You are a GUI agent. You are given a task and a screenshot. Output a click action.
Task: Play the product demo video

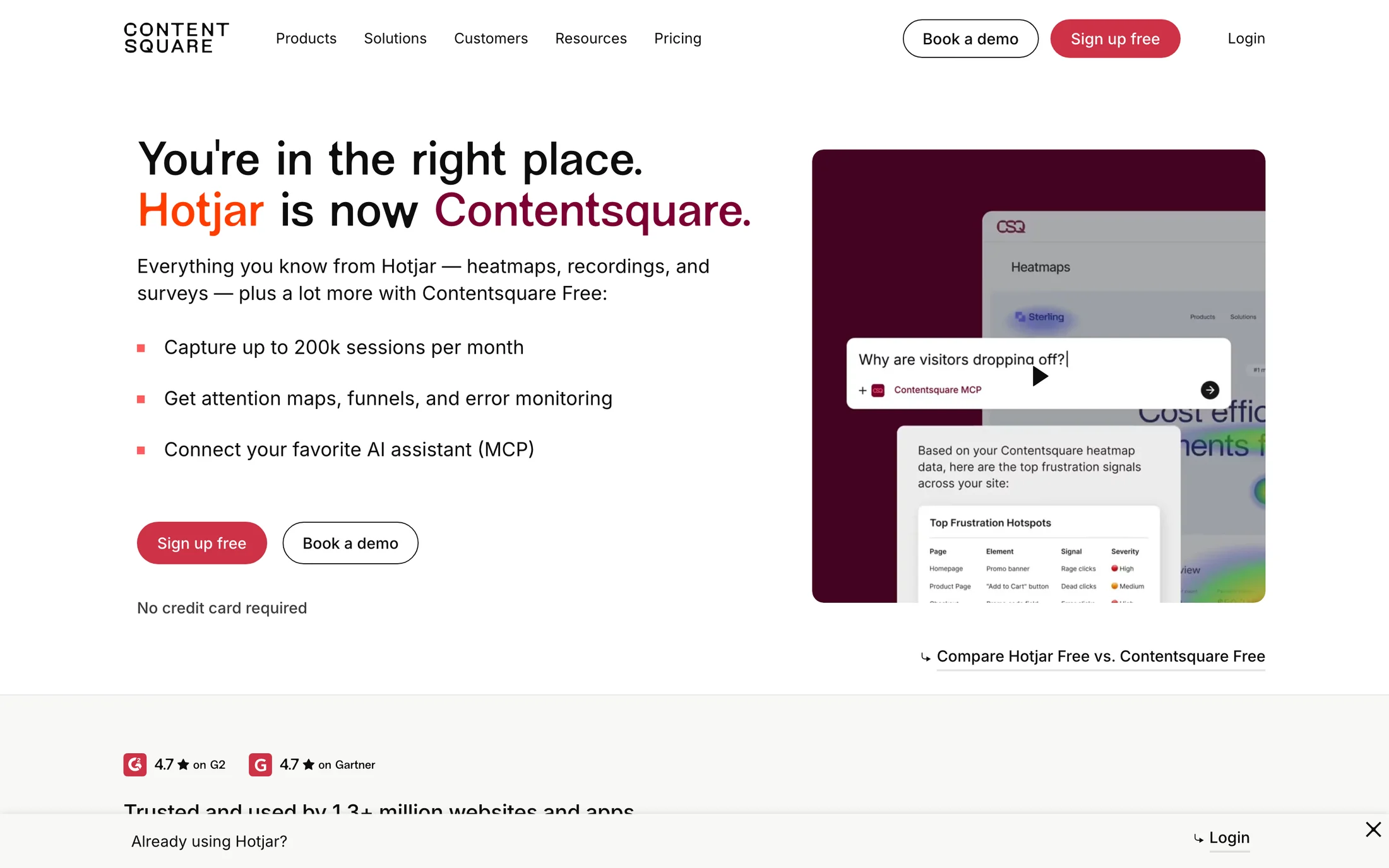point(1039,376)
